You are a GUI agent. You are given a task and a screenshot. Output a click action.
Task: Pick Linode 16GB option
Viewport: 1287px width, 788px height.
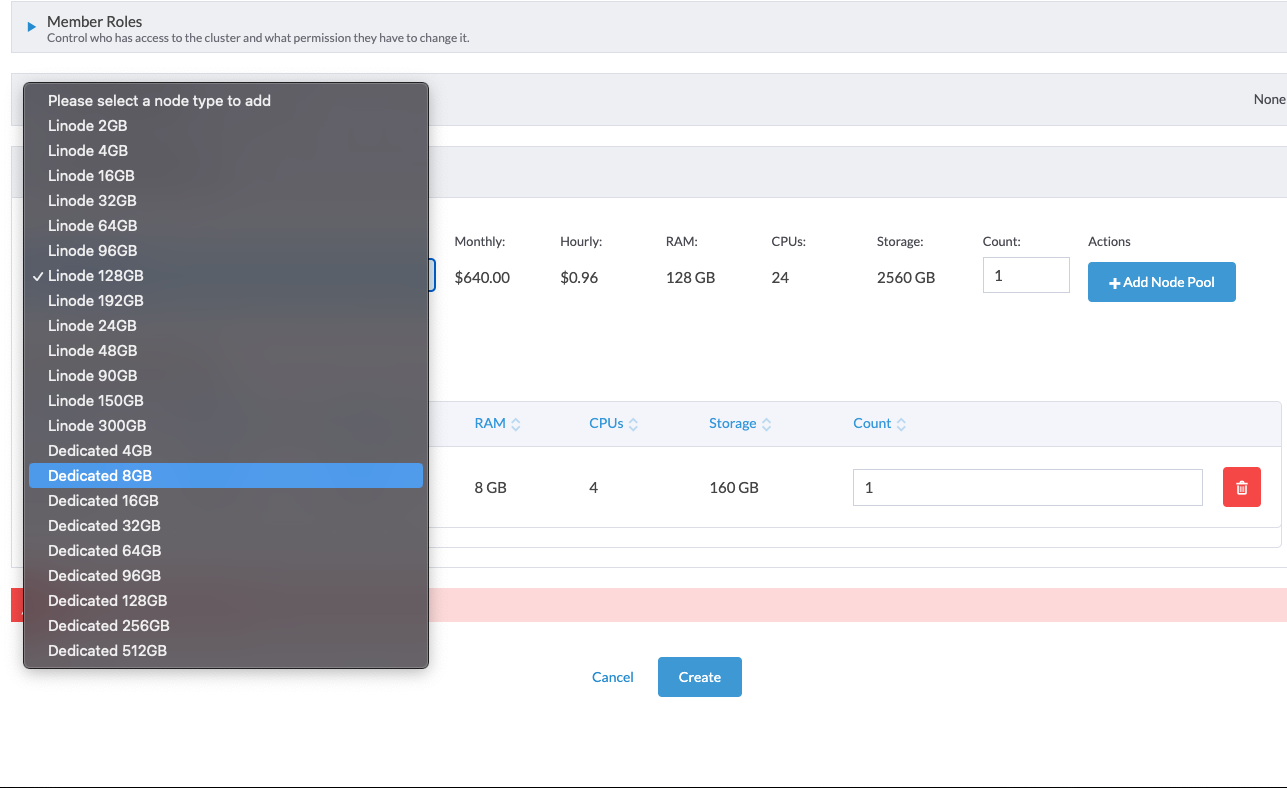point(226,175)
